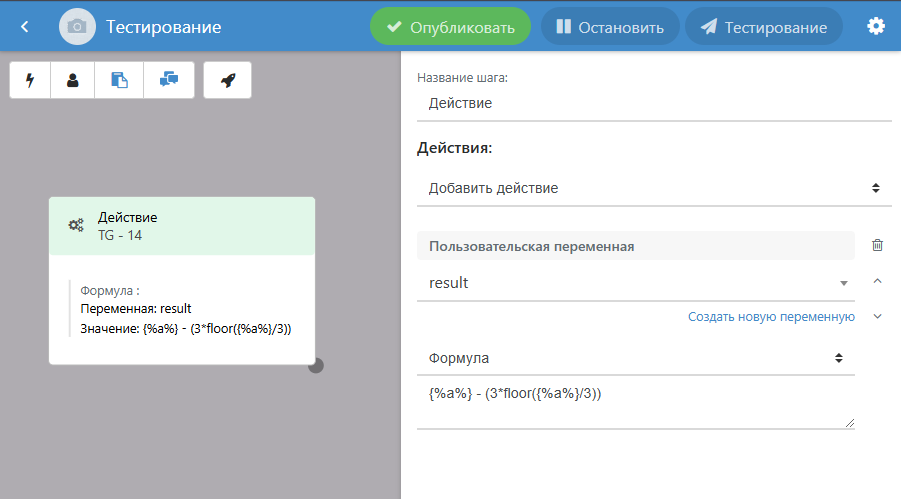The image size is (901, 499).
Task: Open the 'result' variable dropdown
Action: pos(635,283)
